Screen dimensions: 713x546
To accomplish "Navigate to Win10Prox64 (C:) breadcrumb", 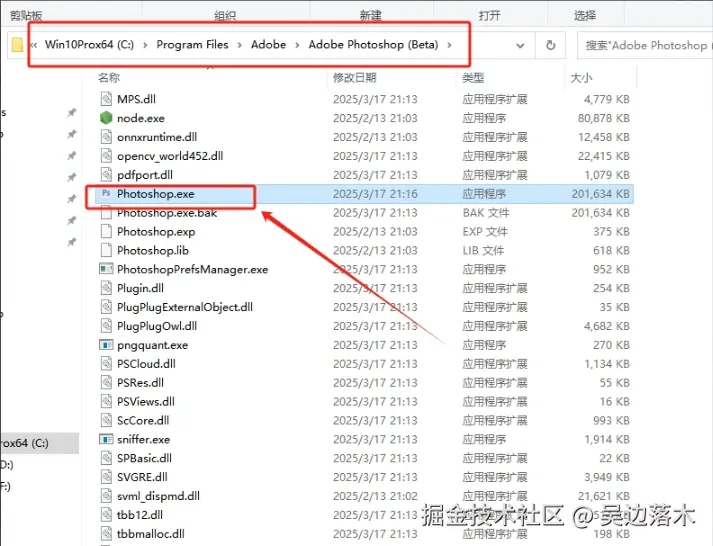I will [90, 45].
